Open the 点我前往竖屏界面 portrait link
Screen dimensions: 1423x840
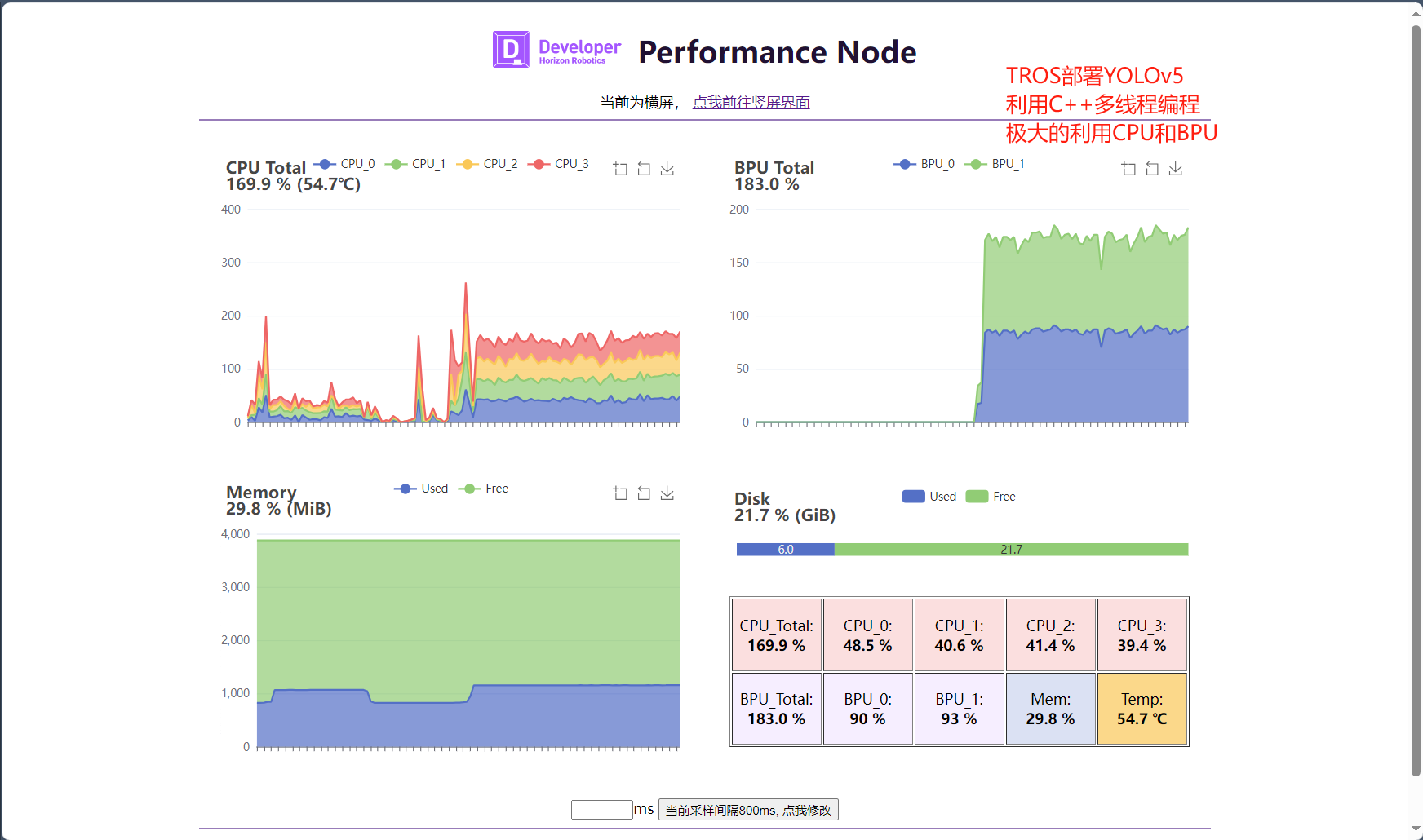pyautogui.click(x=751, y=103)
